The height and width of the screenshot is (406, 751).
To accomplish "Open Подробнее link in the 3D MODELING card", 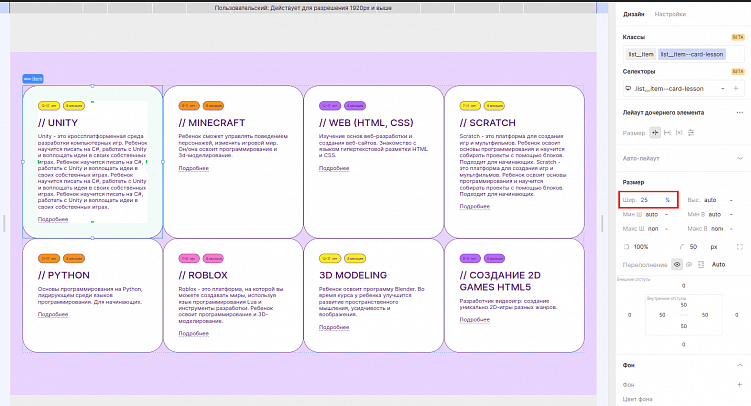I will (334, 327).
